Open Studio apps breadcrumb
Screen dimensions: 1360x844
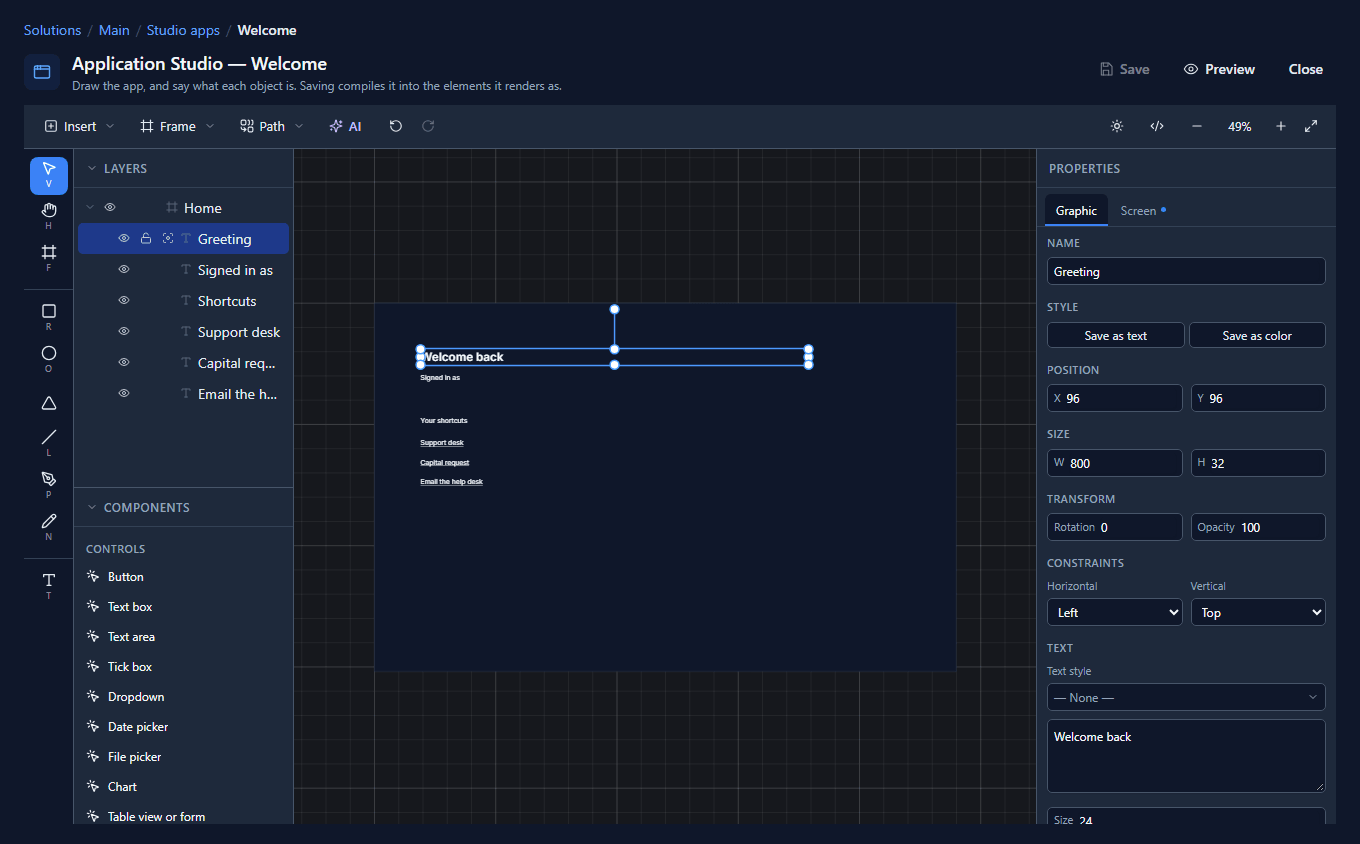183,30
